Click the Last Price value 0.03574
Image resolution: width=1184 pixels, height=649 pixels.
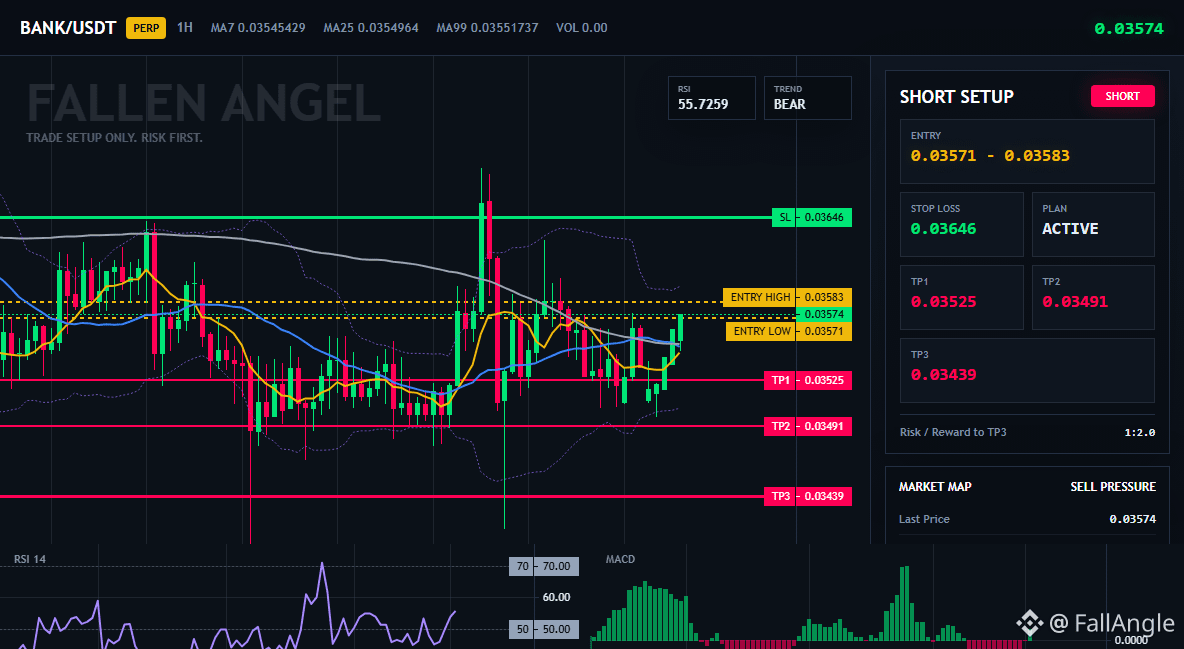coord(1132,519)
